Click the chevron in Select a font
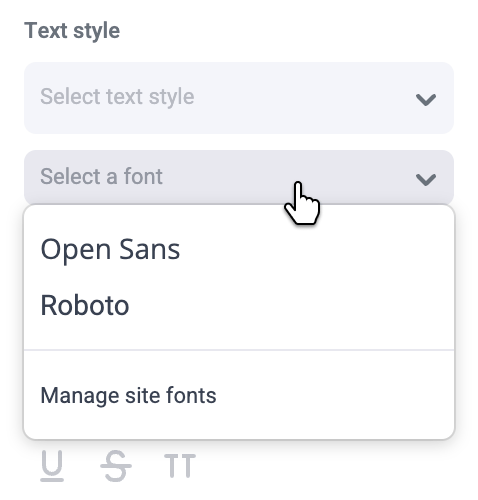 (x=426, y=179)
